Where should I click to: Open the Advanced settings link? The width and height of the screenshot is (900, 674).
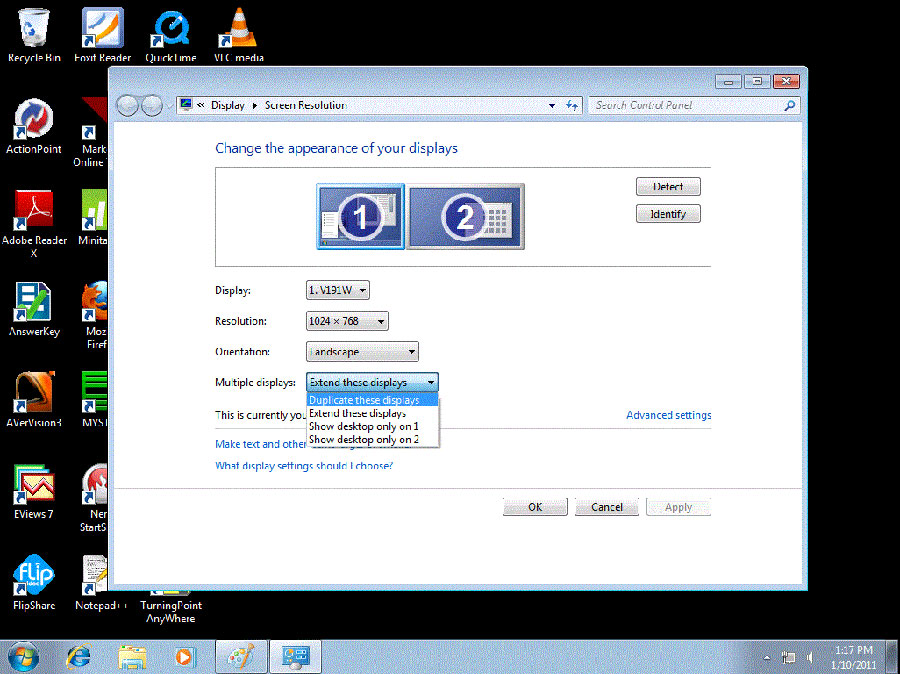(x=668, y=415)
